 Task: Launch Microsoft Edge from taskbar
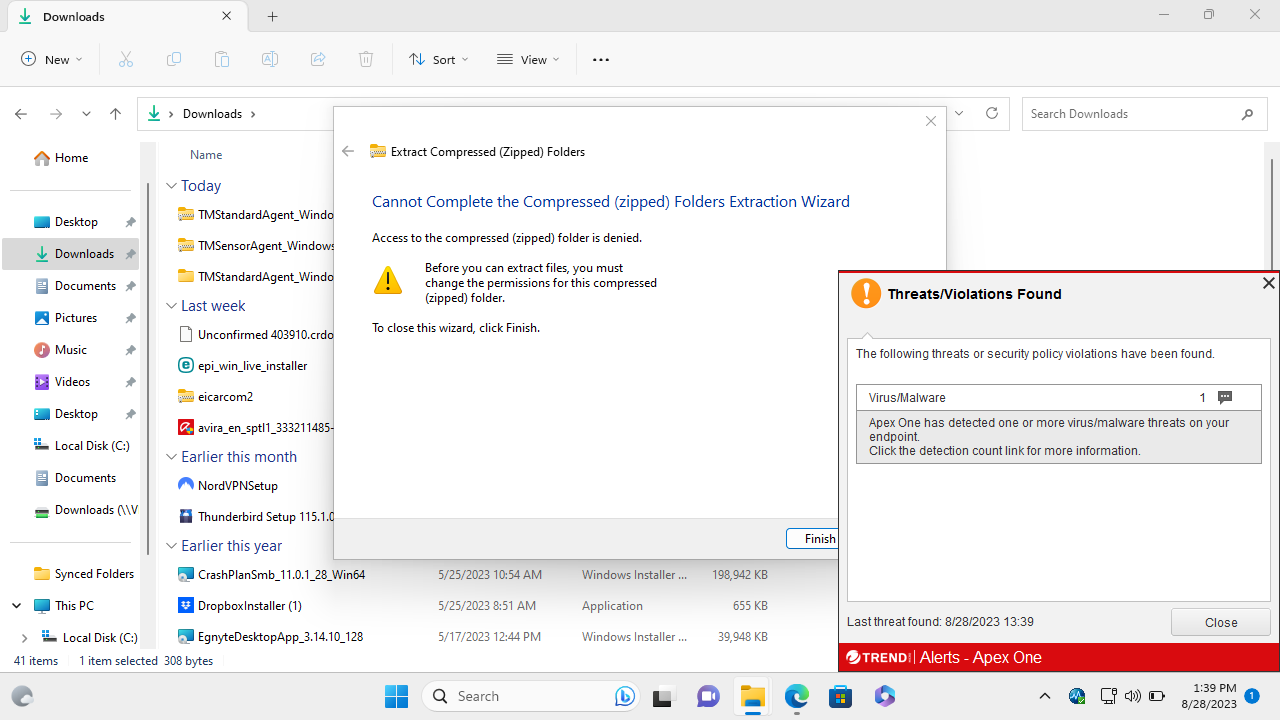point(796,696)
